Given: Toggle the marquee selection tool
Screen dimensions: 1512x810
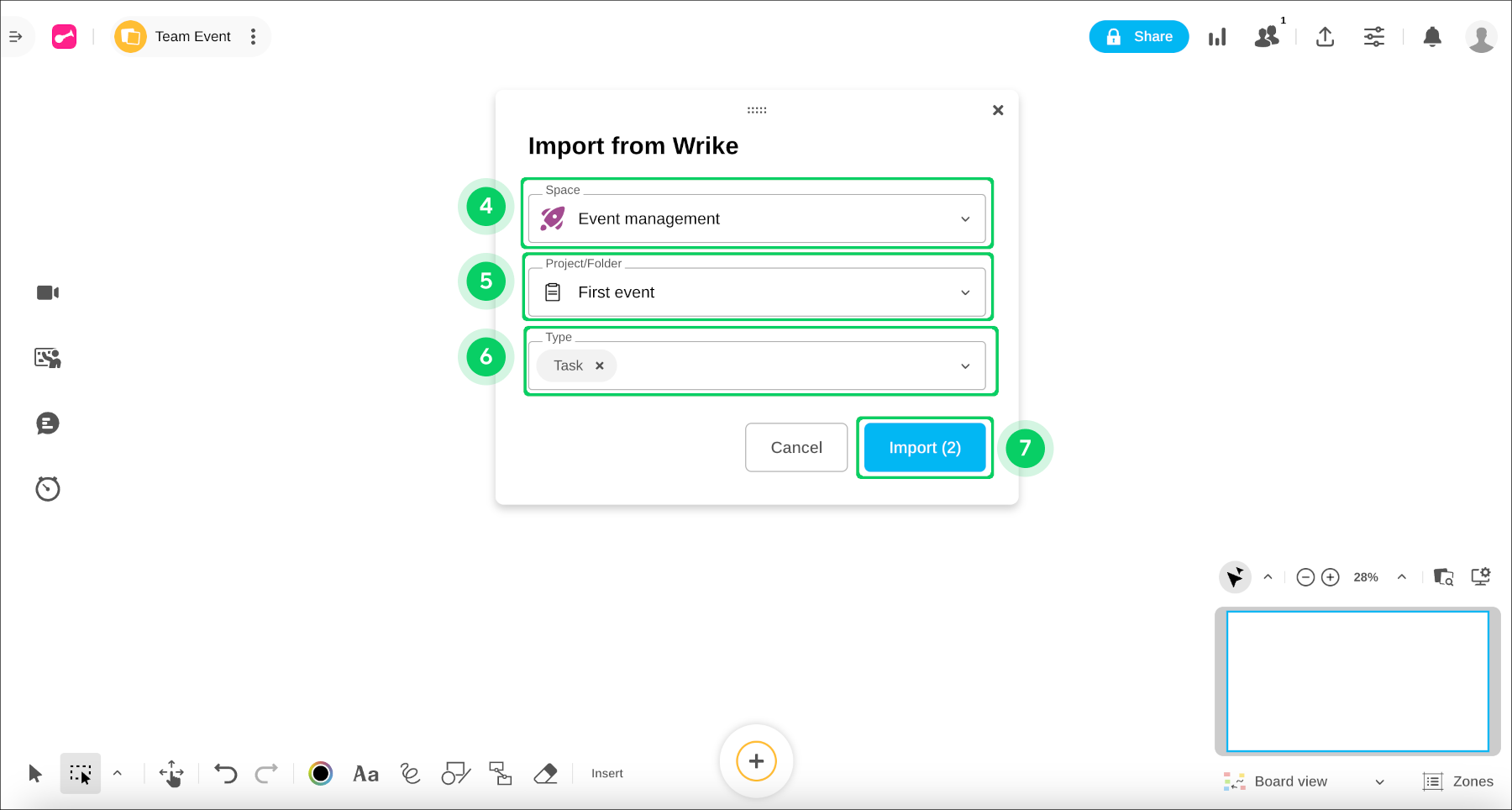Looking at the screenshot, I should pyautogui.click(x=80, y=773).
